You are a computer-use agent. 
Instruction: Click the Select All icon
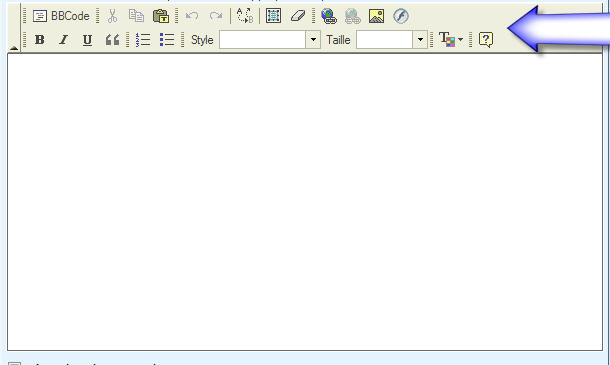tap(273, 16)
